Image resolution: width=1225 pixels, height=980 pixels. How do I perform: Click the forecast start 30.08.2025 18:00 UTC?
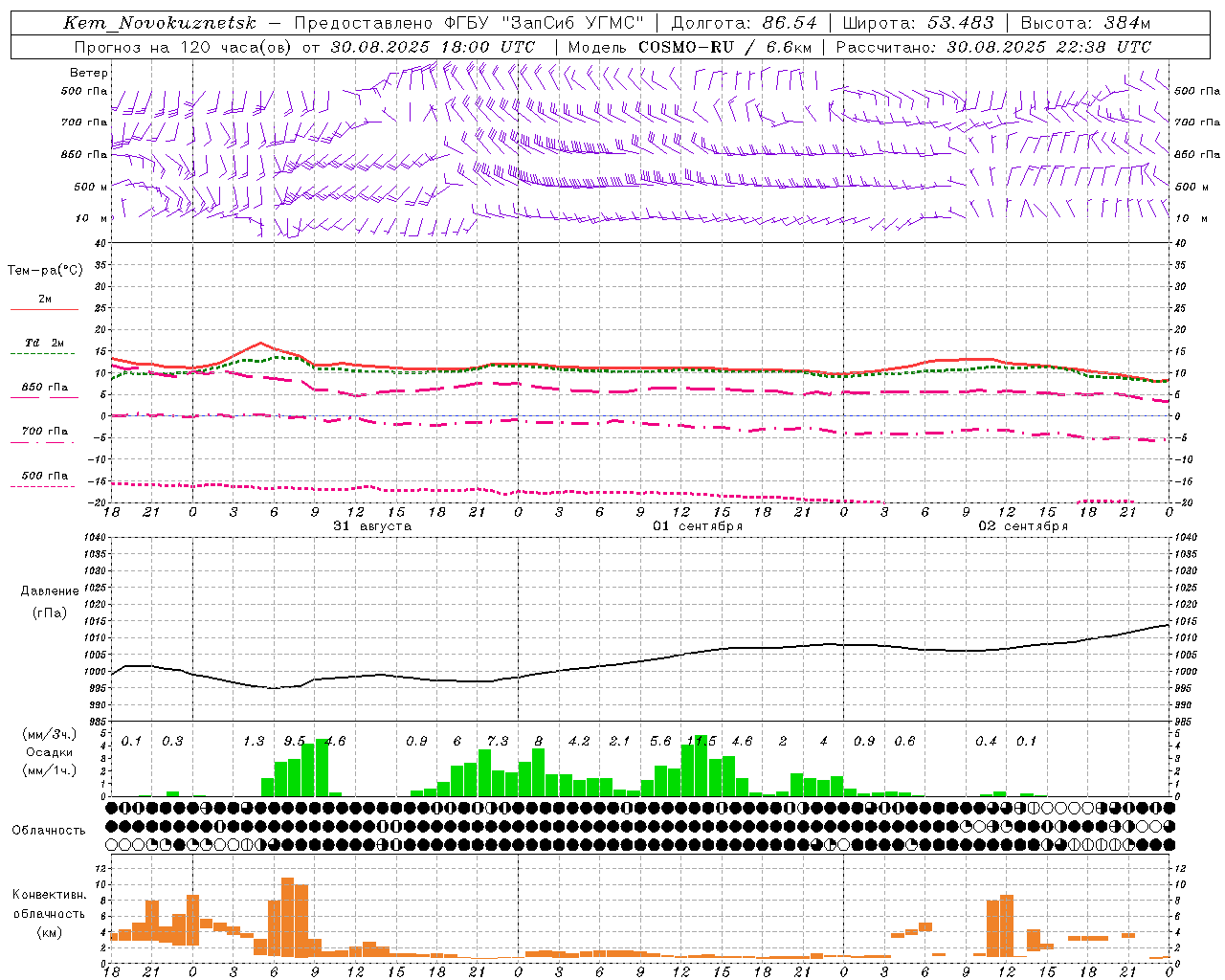coord(432,47)
